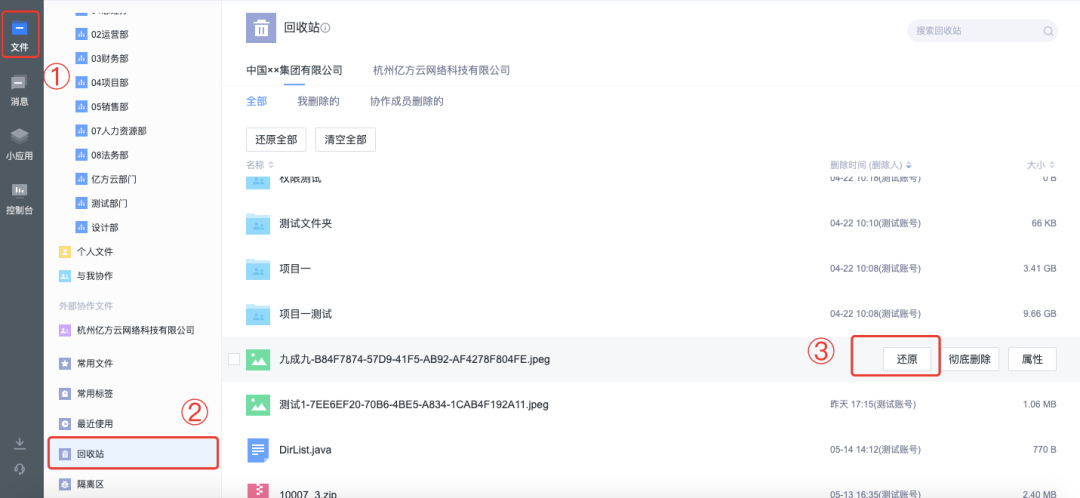1080x498 pixels.
Task: Click the star icon beside 常用文件
Action: [x=65, y=363]
